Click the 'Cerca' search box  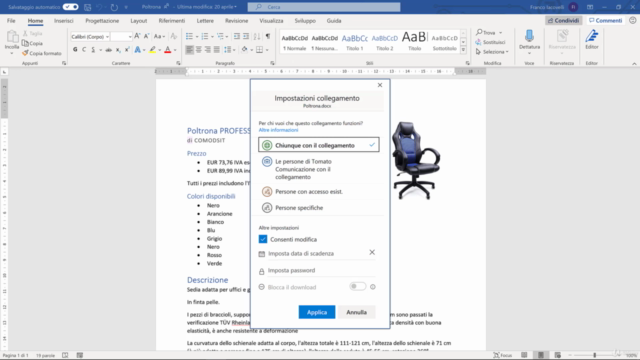click(324, 7)
